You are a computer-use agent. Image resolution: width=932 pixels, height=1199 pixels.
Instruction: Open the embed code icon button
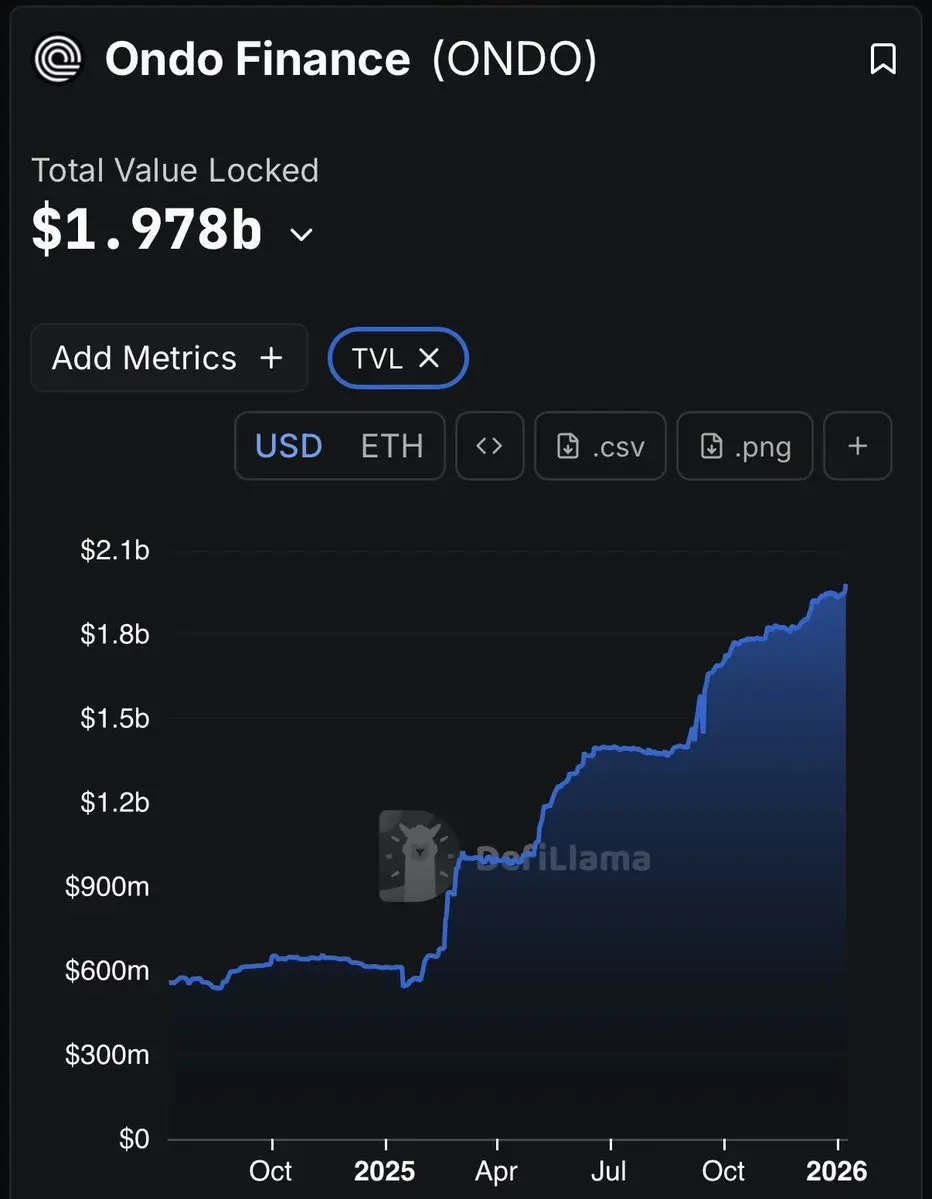point(489,446)
